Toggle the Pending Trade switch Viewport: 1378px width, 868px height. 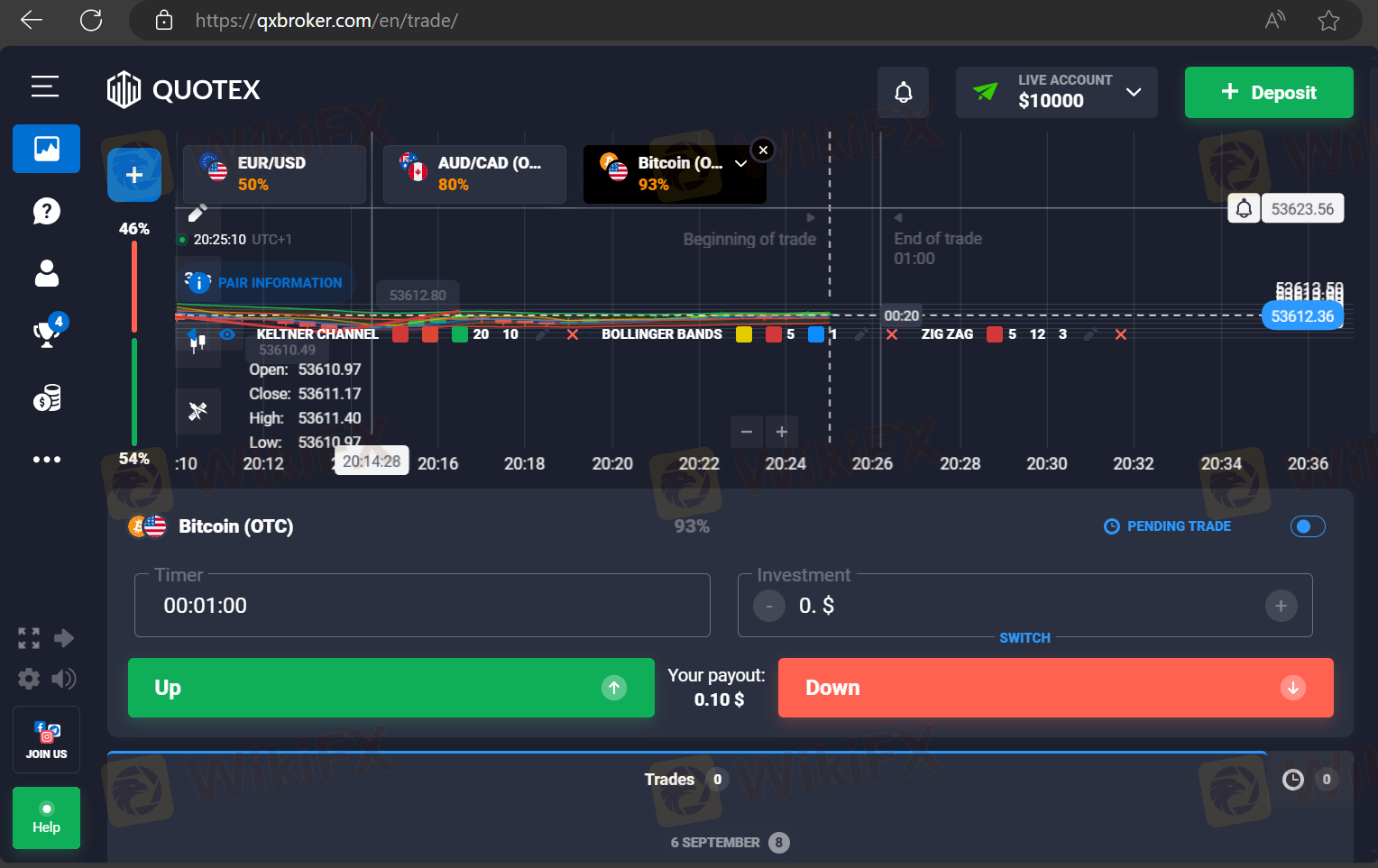pyautogui.click(x=1307, y=526)
